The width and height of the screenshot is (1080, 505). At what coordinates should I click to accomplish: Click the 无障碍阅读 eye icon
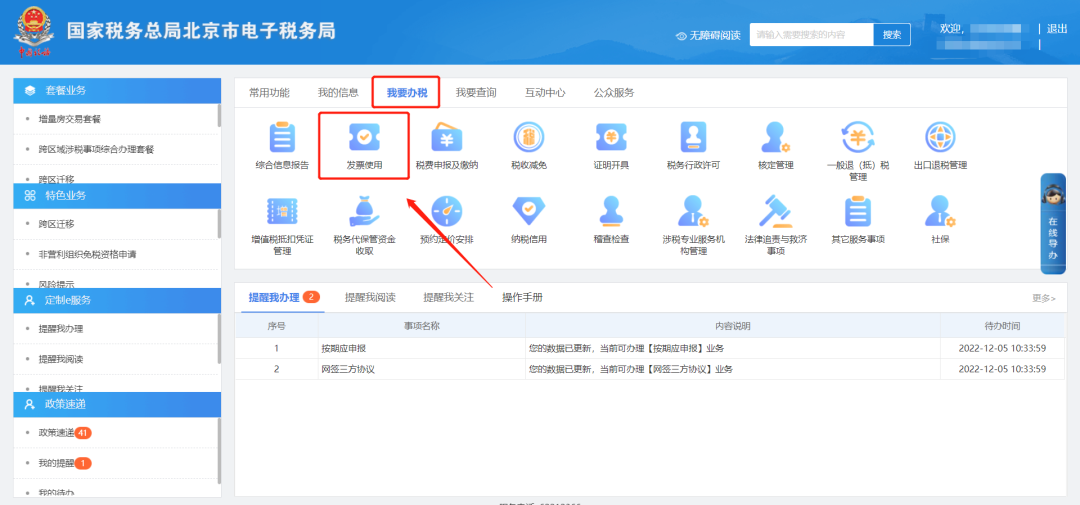682,35
